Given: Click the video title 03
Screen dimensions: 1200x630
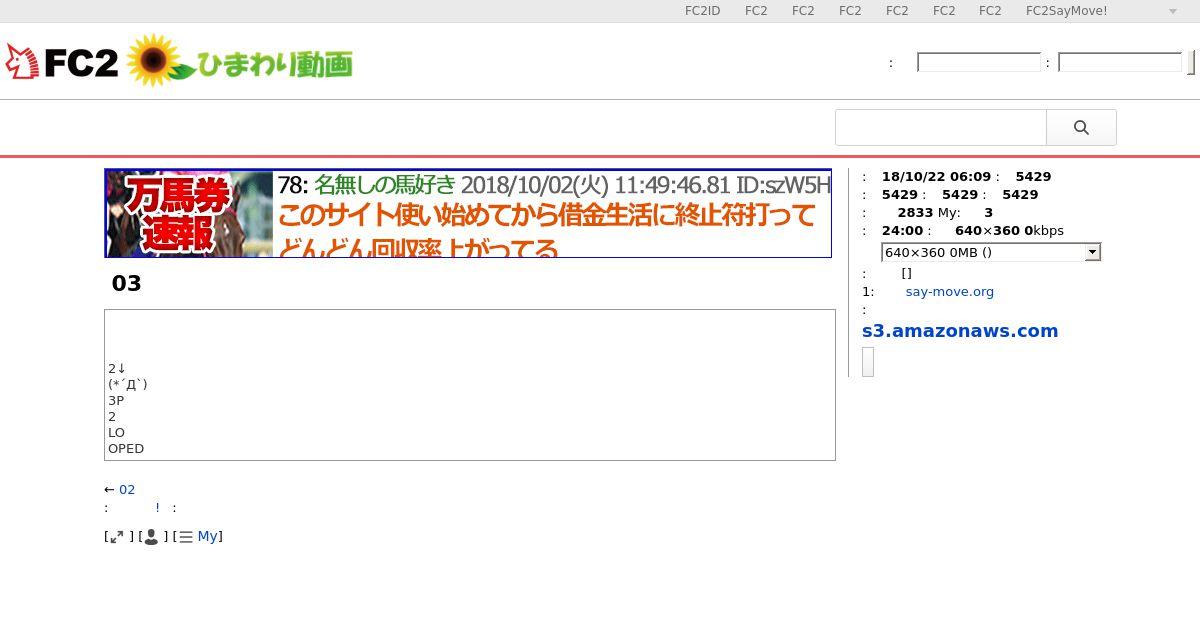Looking at the screenshot, I should click(x=126, y=284).
